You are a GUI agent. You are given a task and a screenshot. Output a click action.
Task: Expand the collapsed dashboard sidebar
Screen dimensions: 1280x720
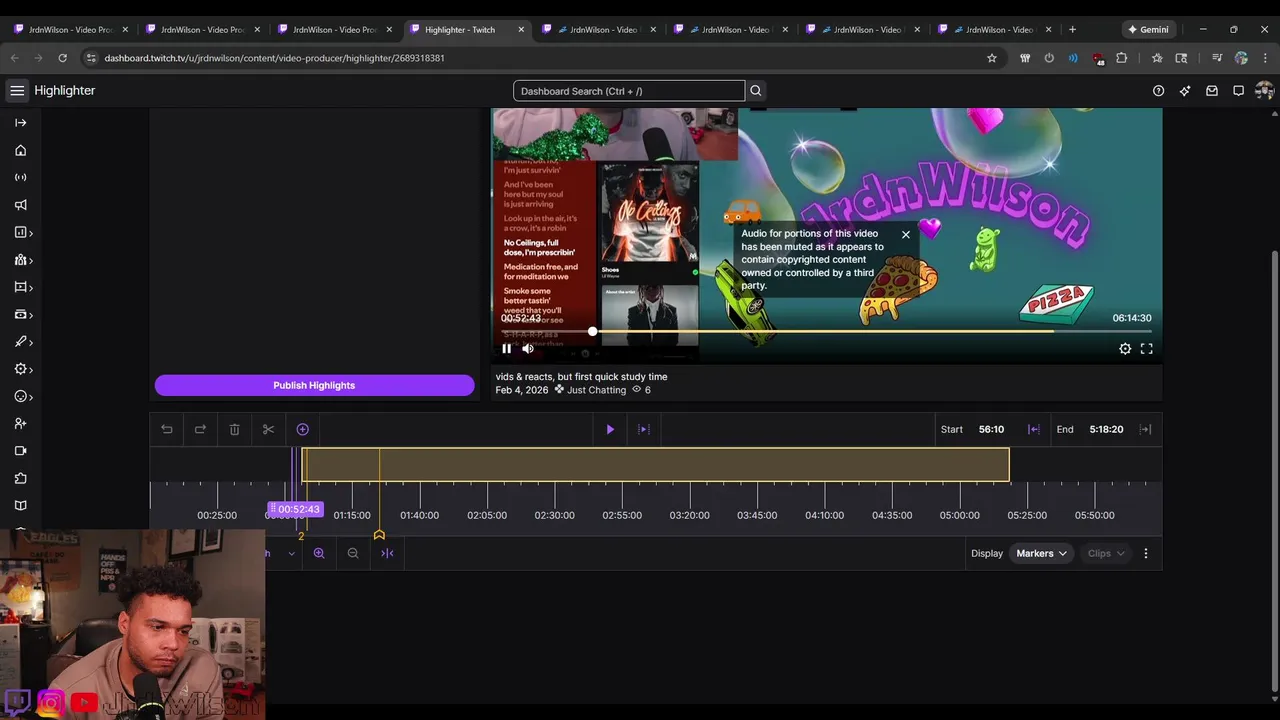pos(20,123)
